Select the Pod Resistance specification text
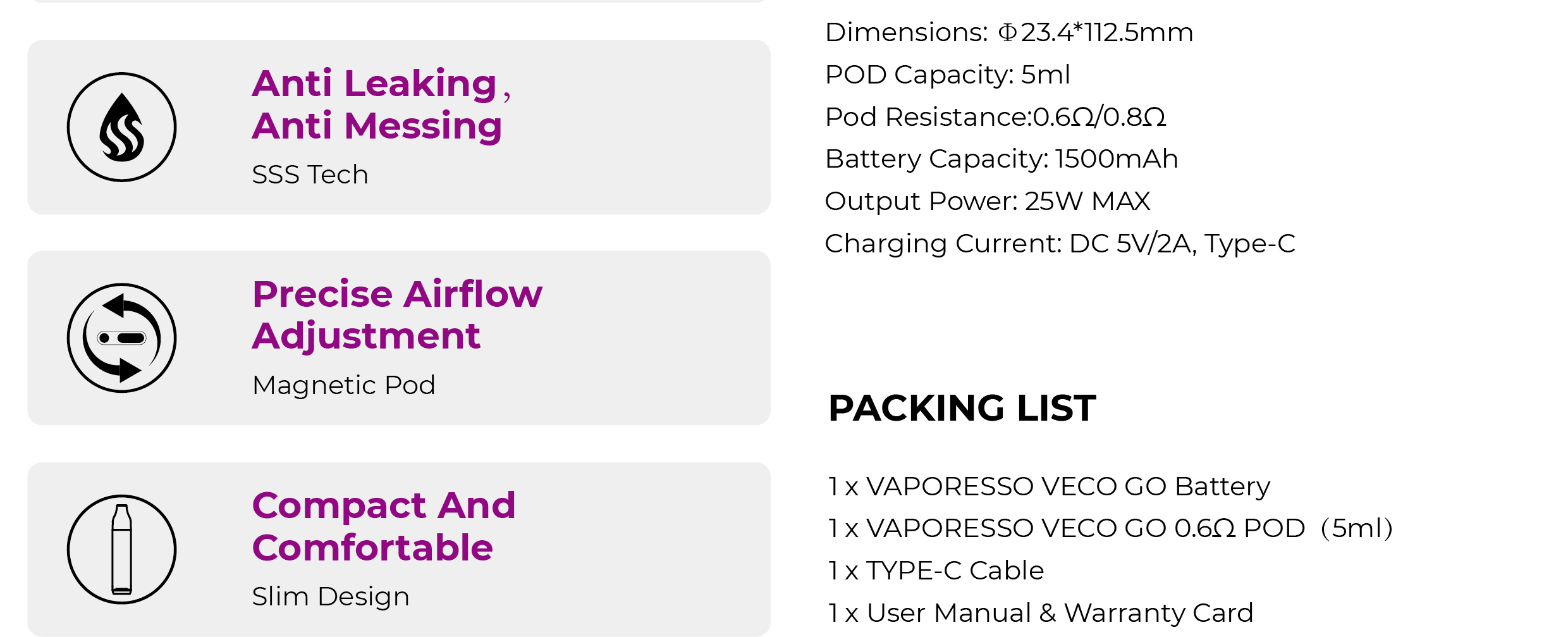 [x=995, y=117]
